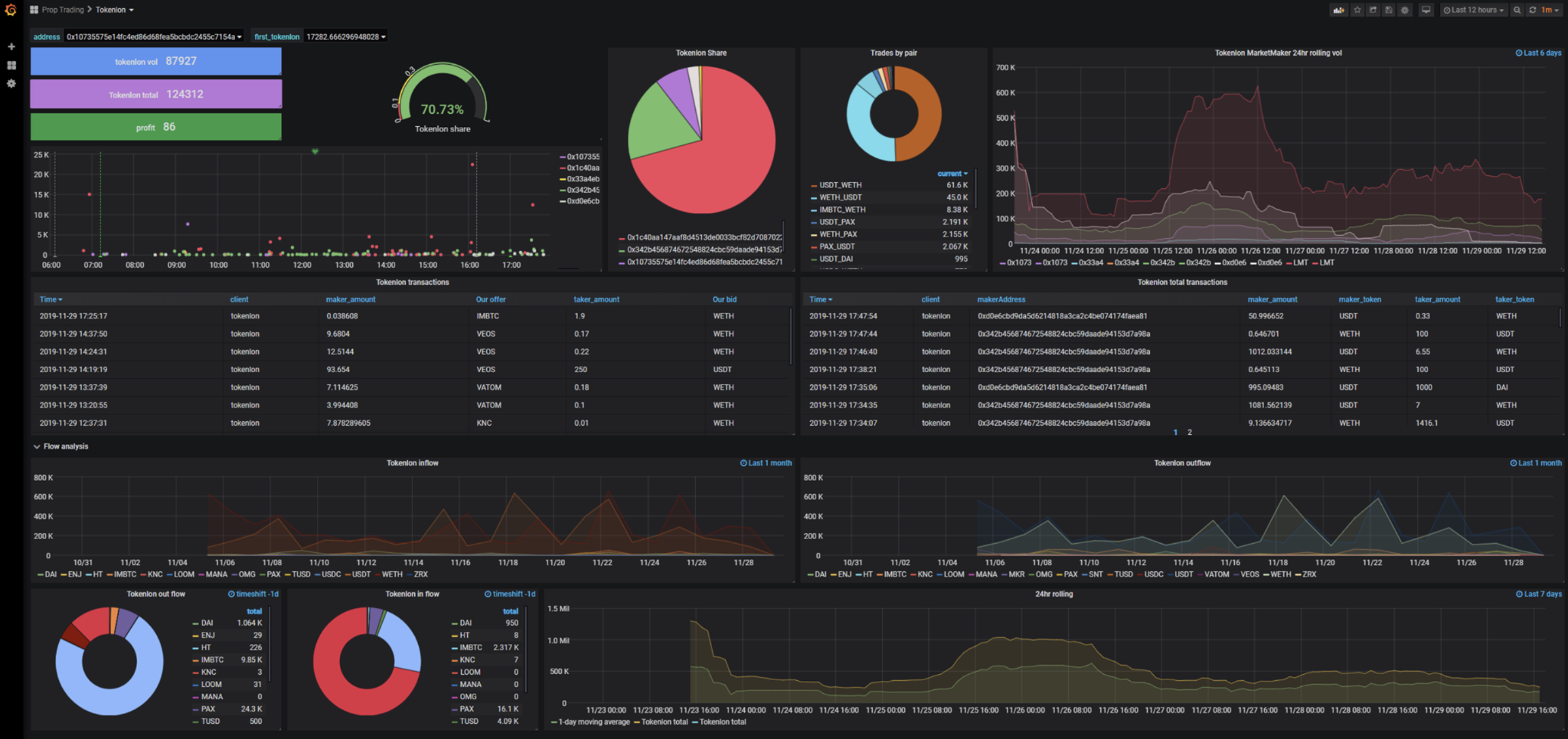Open the first_tokenlon variable dropdown

pos(346,36)
